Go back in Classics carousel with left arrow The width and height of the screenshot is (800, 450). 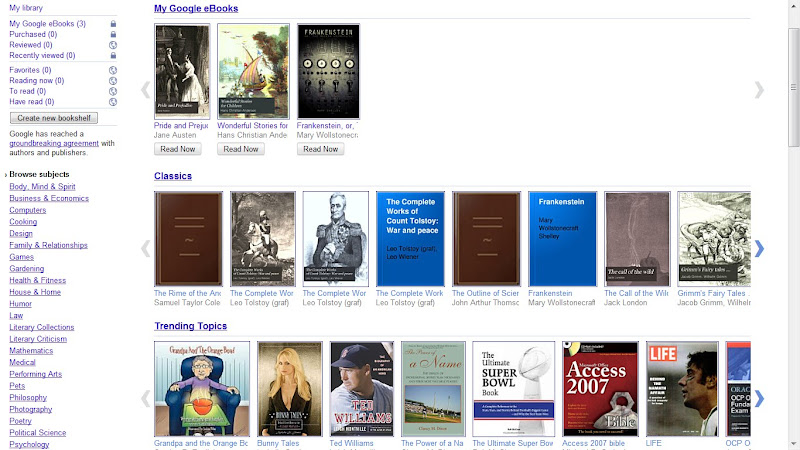point(146,248)
